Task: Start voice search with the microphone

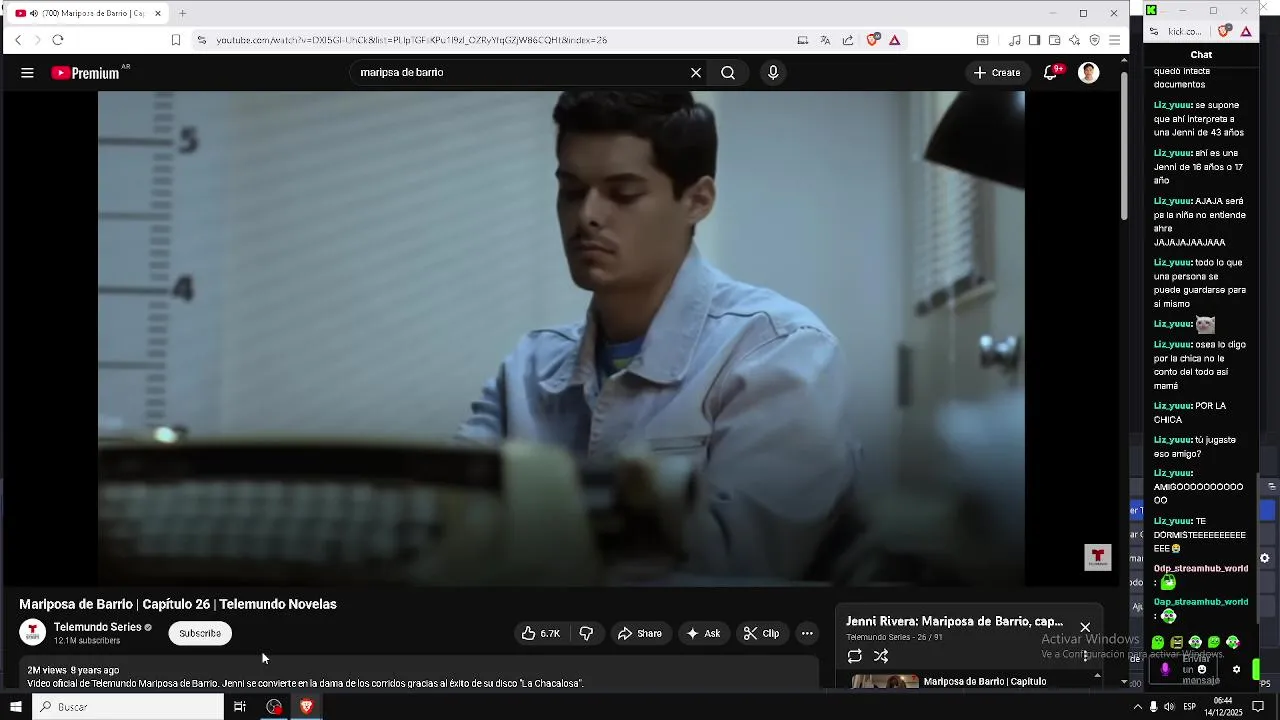Action: 773,73
